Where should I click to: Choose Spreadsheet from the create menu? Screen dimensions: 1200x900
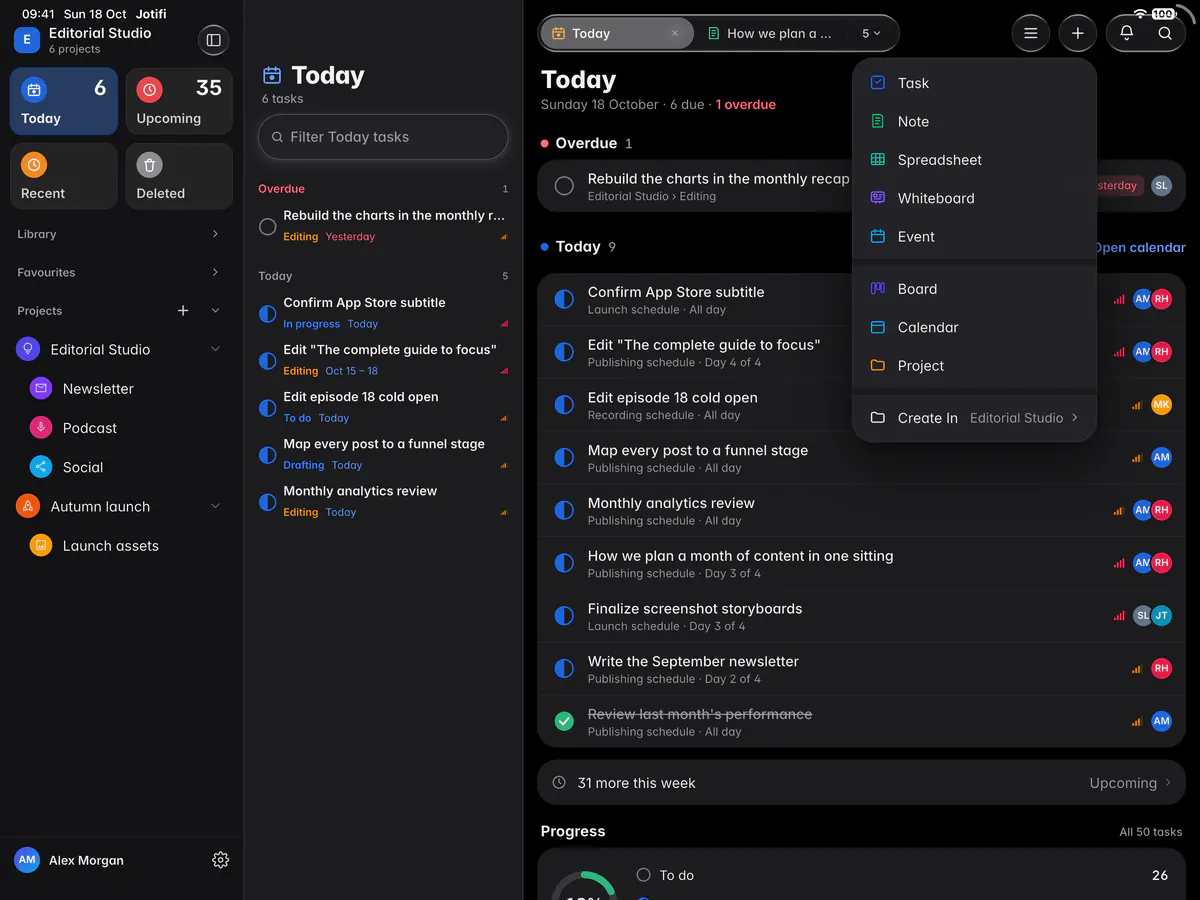pyautogui.click(x=975, y=160)
